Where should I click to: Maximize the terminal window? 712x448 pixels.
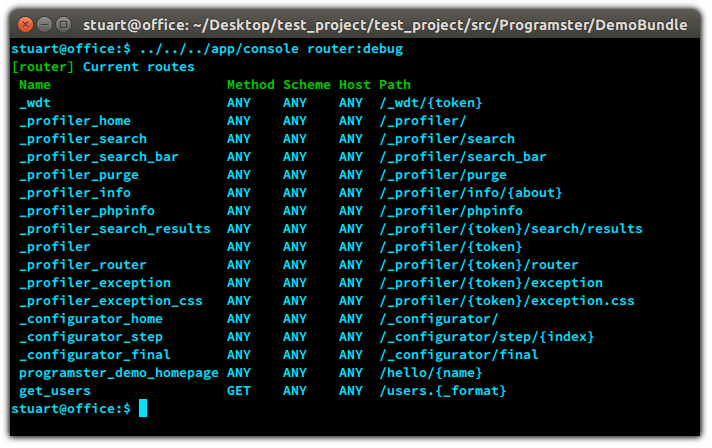click(64, 25)
